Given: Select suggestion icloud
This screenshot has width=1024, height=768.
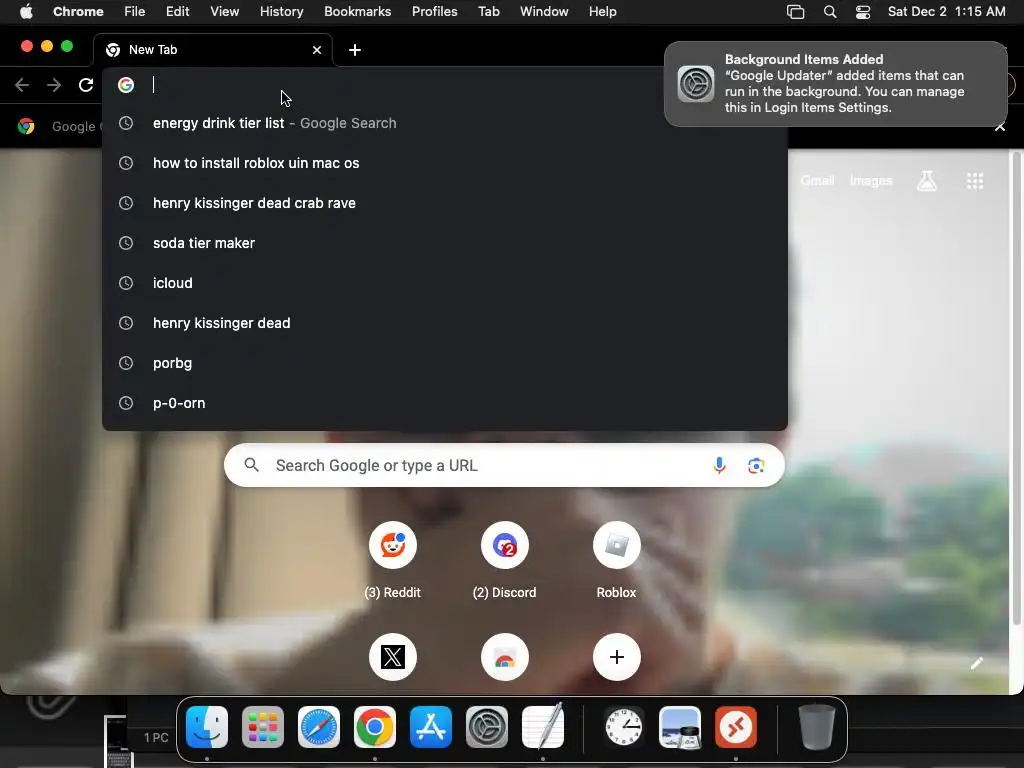Looking at the screenshot, I should point(445,283).
